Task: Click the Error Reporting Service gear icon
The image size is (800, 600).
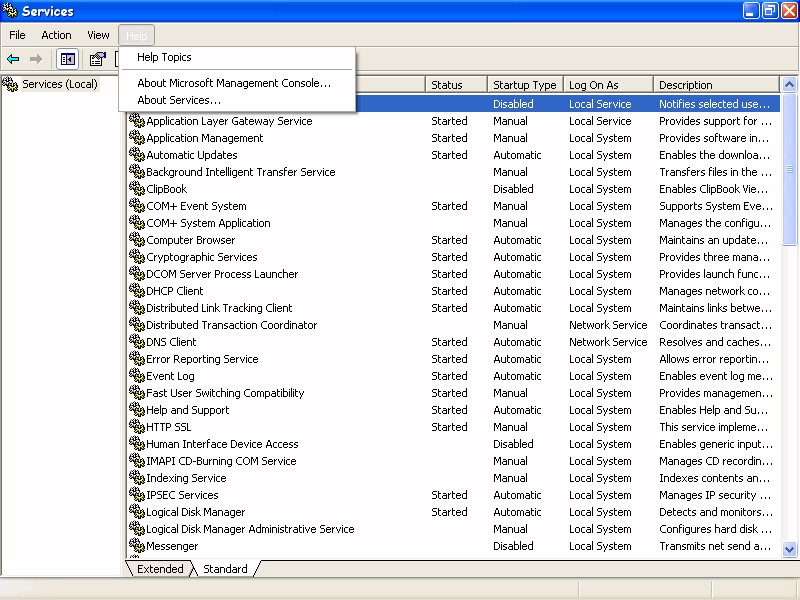Action: [137, 359]
